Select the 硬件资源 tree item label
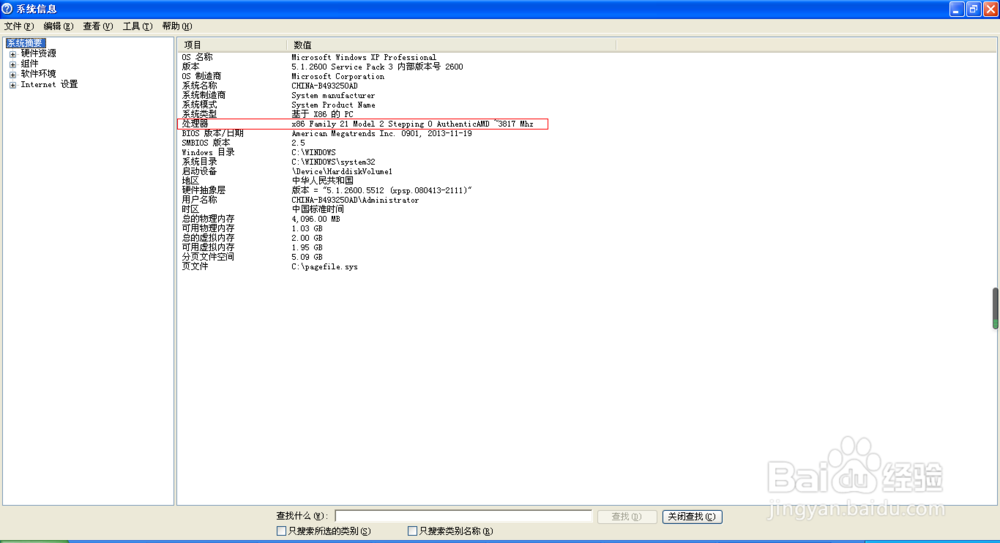This screenshot has height=543, width=1000. click(x=38, y=54)
